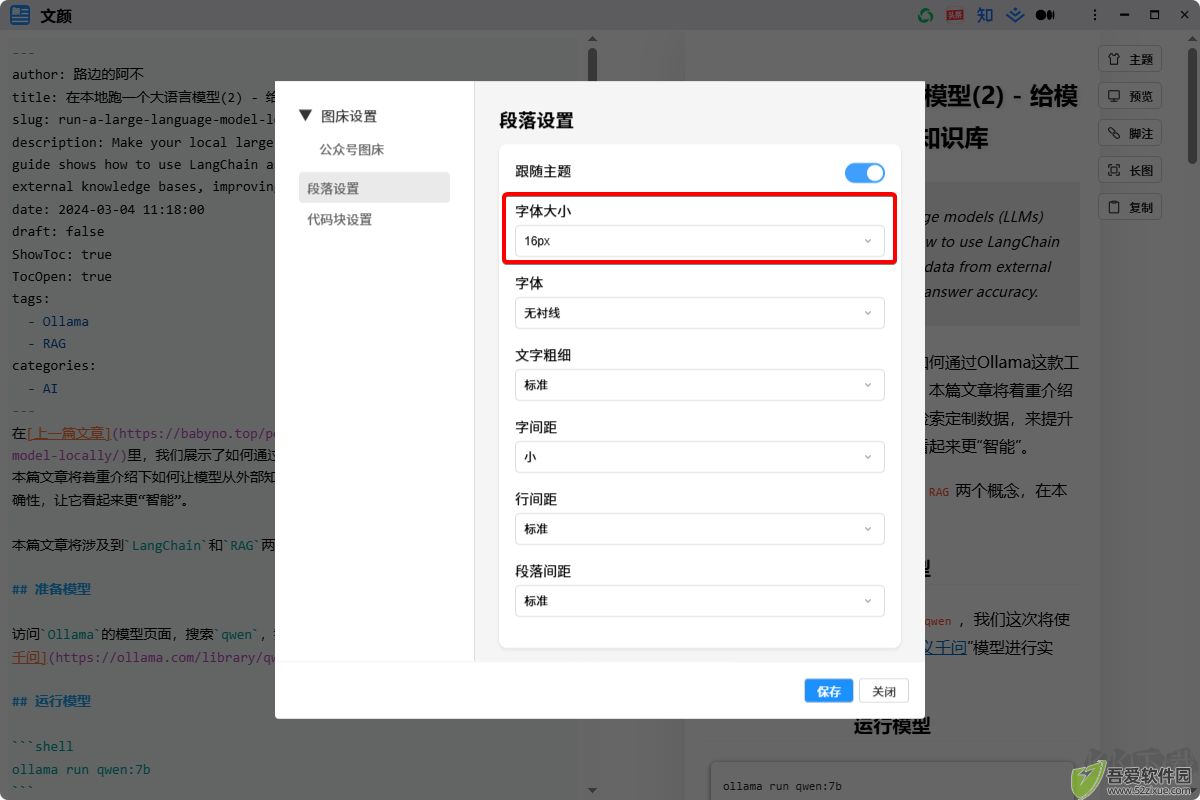The width and height of the screenshot is (1200, 800).
Task: Click the preview pane right scrollbar thumb
Action: pos(1192,105)
